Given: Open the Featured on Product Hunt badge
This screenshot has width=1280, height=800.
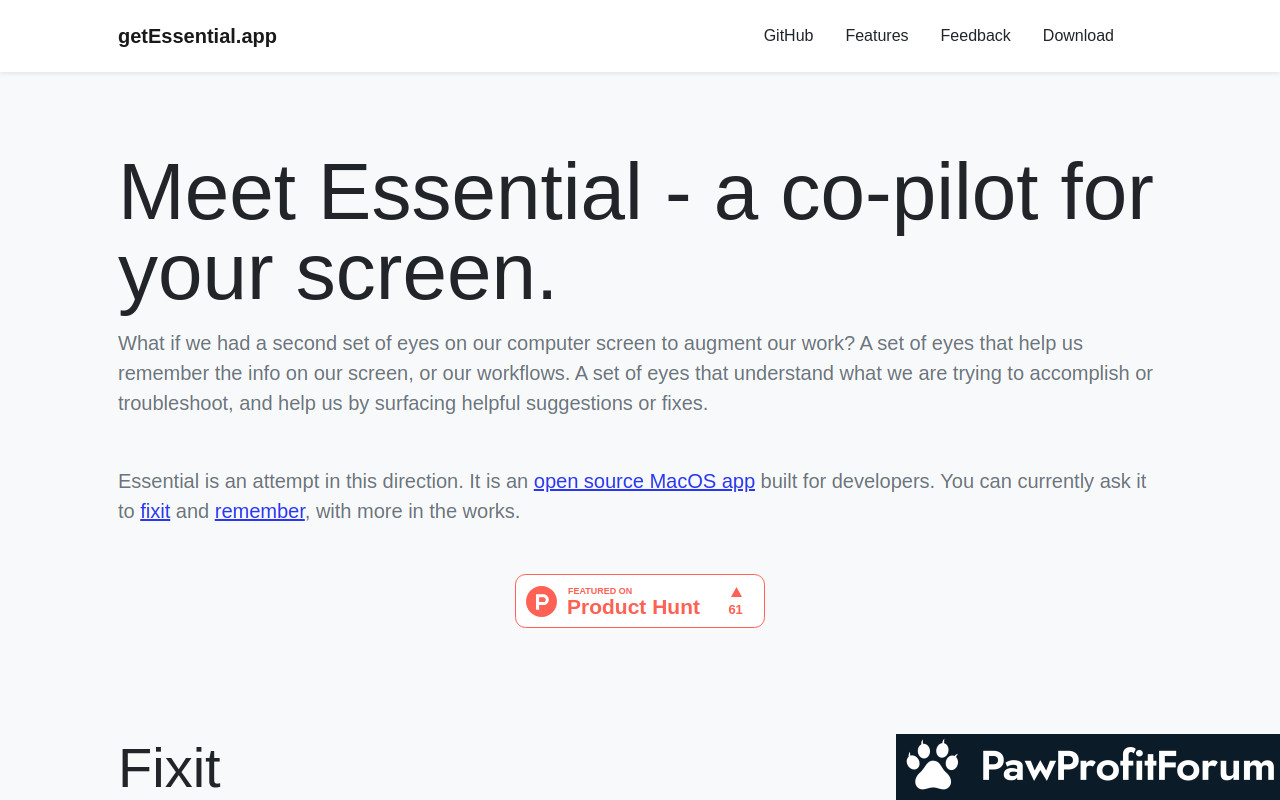Looking at the screenshot, I should click(x=640, y=601).
